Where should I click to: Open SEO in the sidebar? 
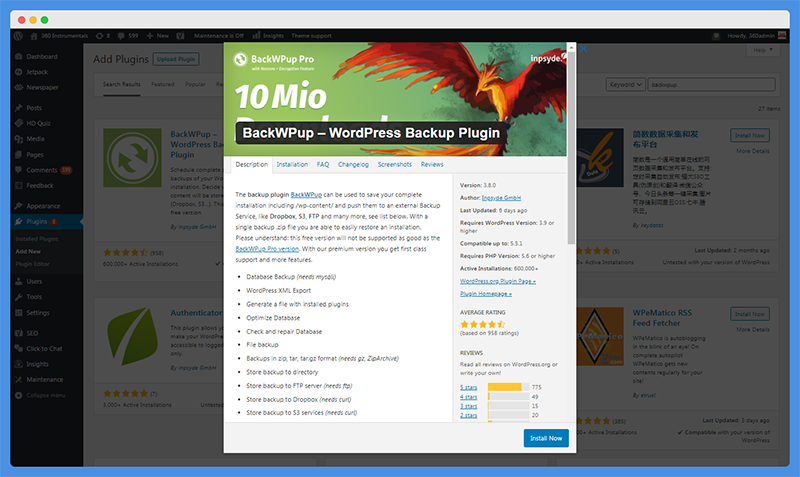(32, 333)
